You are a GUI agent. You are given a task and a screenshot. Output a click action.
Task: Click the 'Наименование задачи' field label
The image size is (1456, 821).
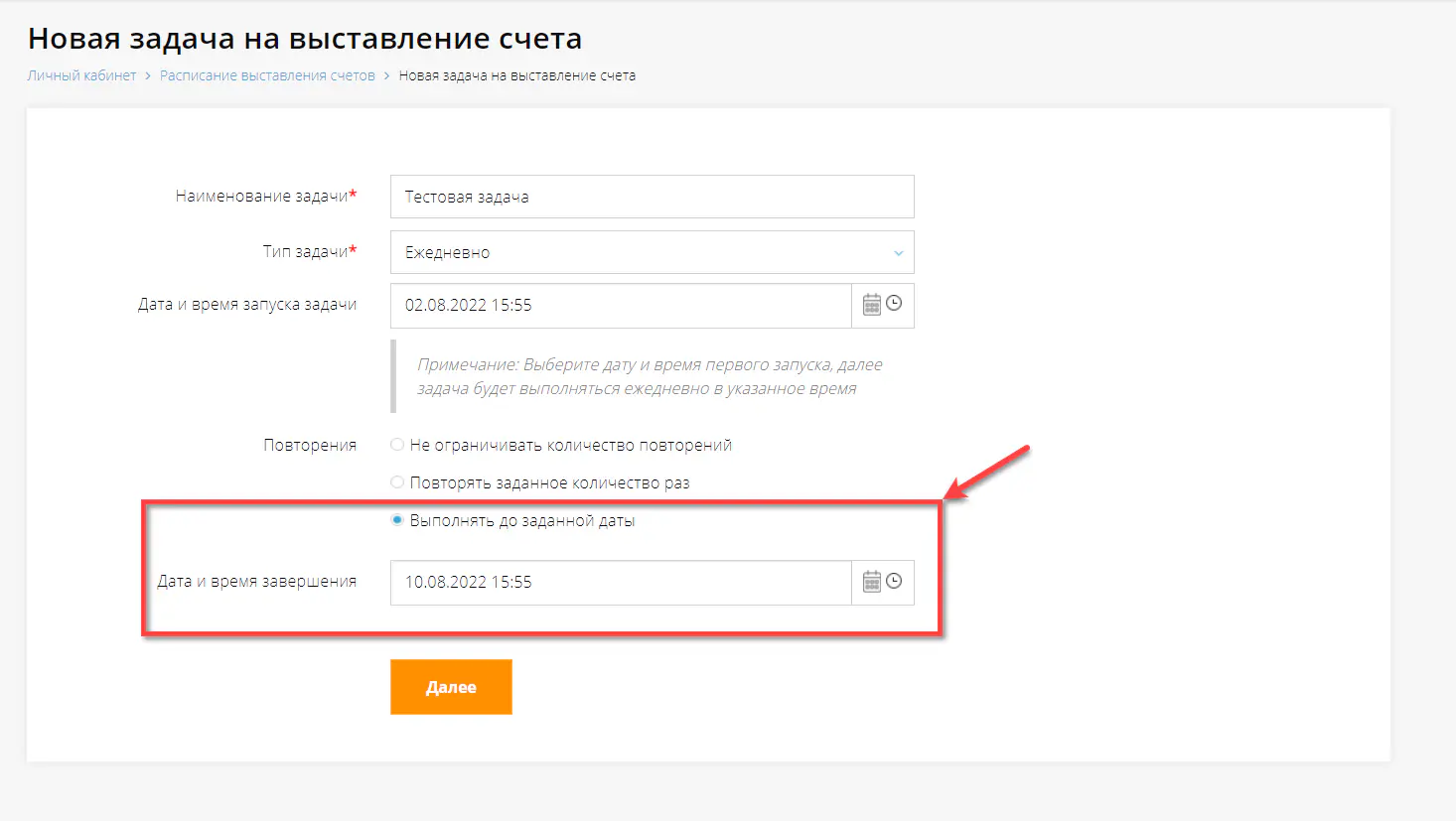[x=262, y=197]
